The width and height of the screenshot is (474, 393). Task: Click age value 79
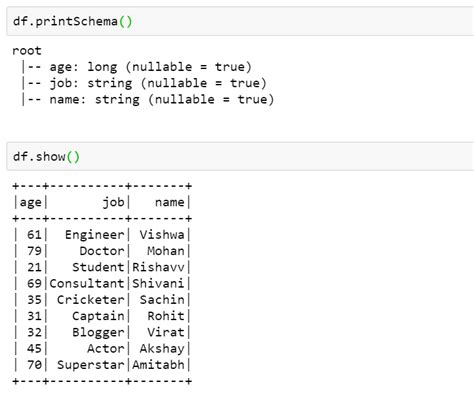34,251
